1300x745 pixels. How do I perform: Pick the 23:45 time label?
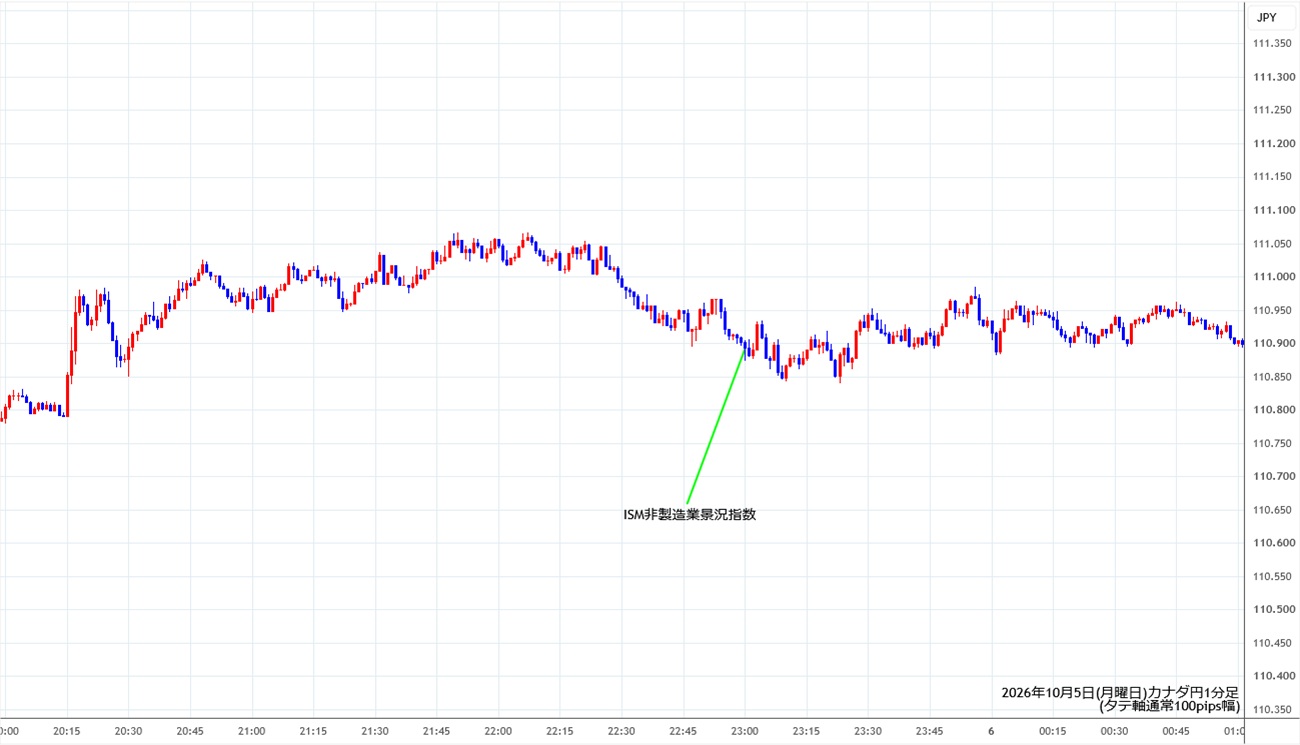click(x=929, y=730)
